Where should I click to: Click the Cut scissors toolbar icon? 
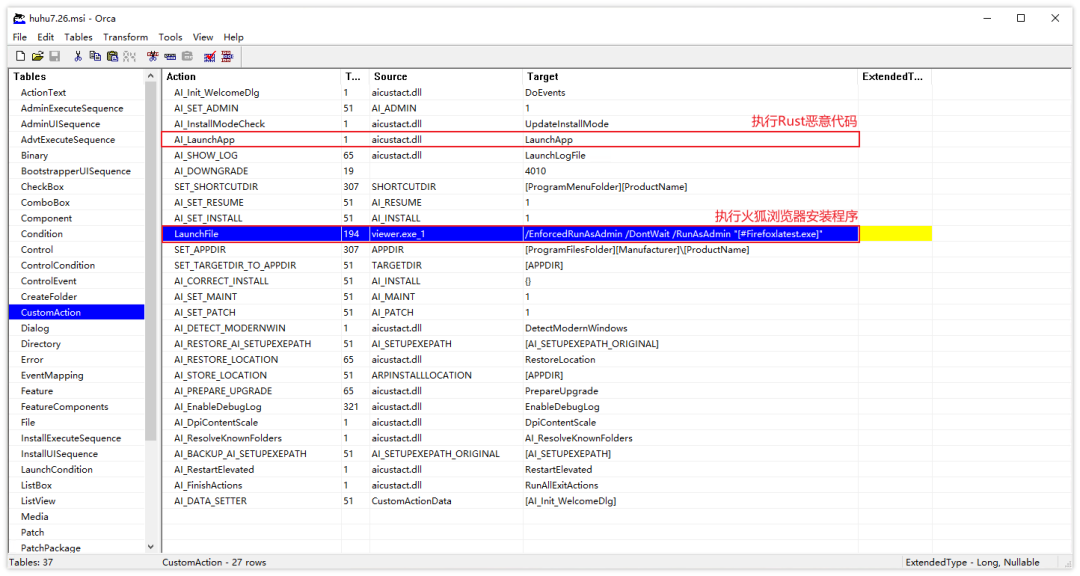(x=78, y=56)
